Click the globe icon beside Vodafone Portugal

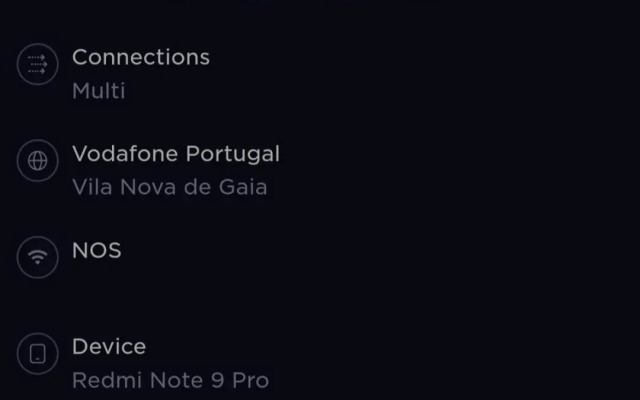point(38,162)
